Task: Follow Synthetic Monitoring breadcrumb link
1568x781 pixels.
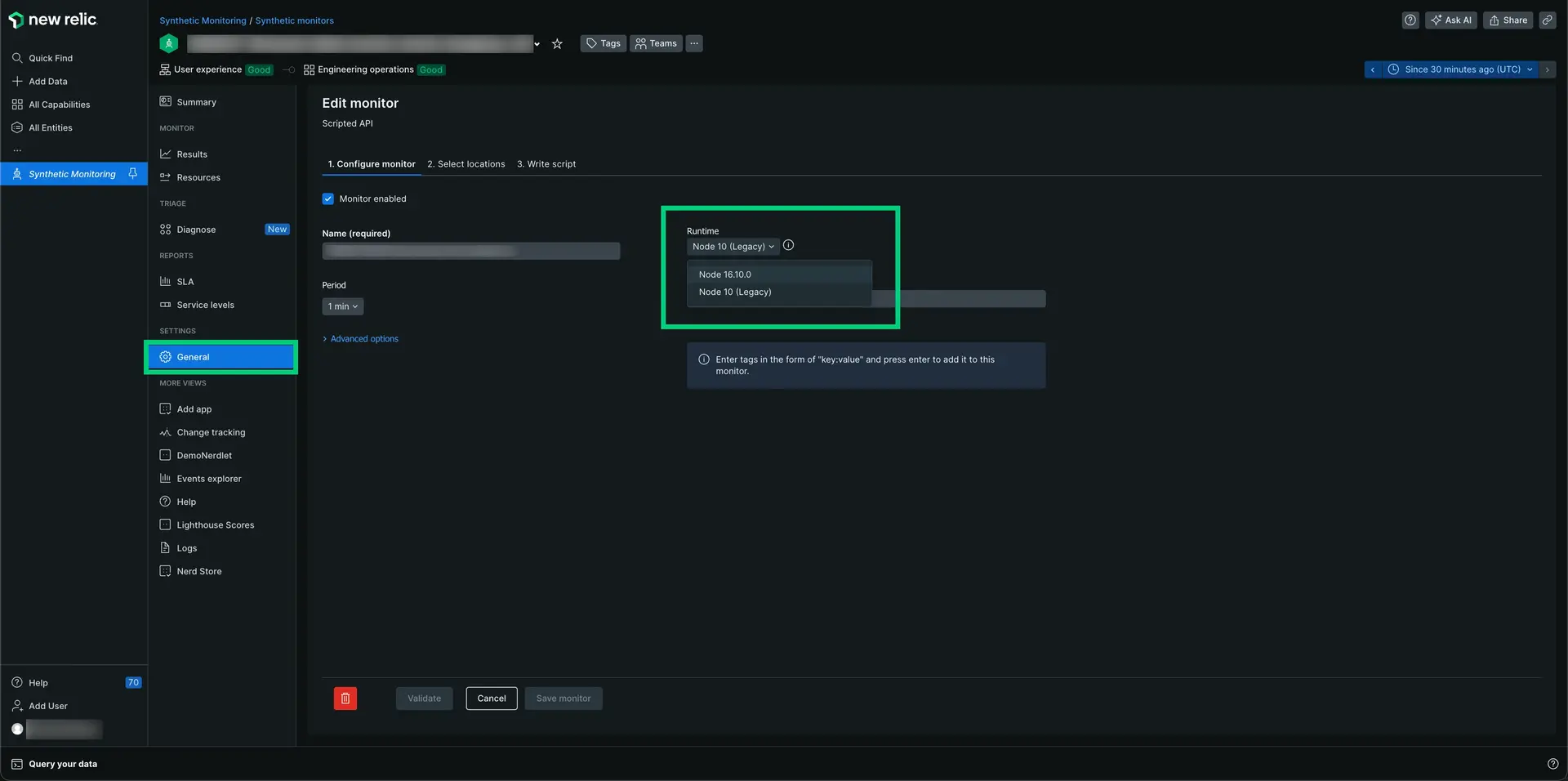Action: tap(203, 20)
